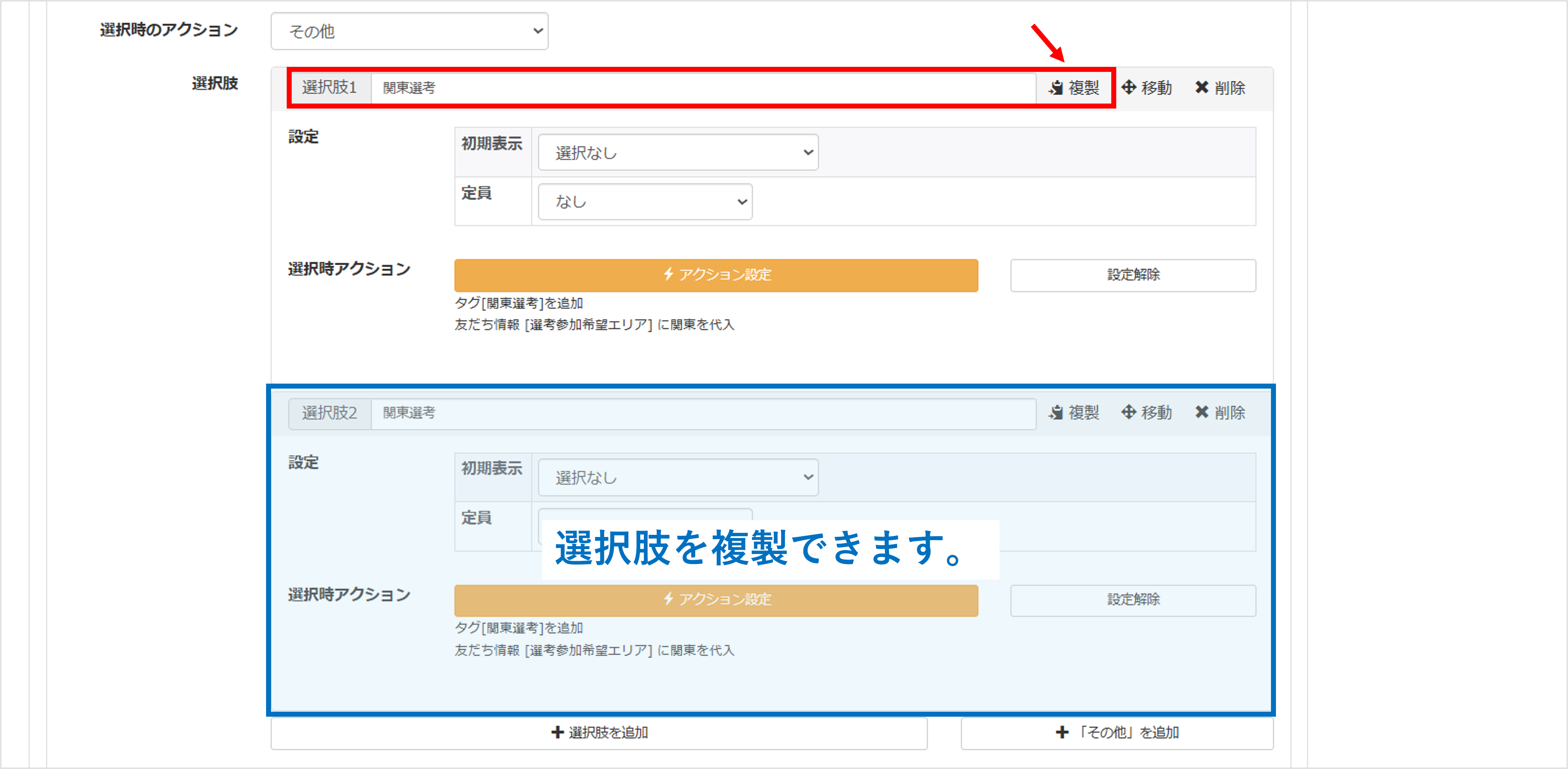
Task: Click the 選択肢2 text field containing 関東選考
Action: point(703,414)
